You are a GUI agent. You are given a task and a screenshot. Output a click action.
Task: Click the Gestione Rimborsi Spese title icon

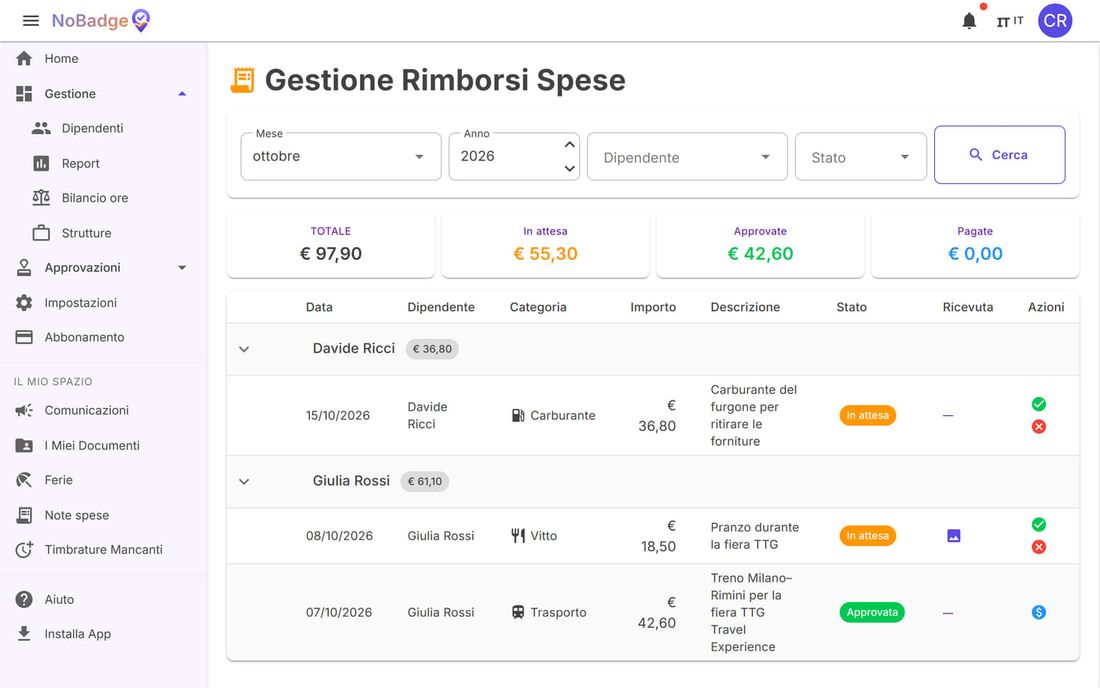pos(243,80)
